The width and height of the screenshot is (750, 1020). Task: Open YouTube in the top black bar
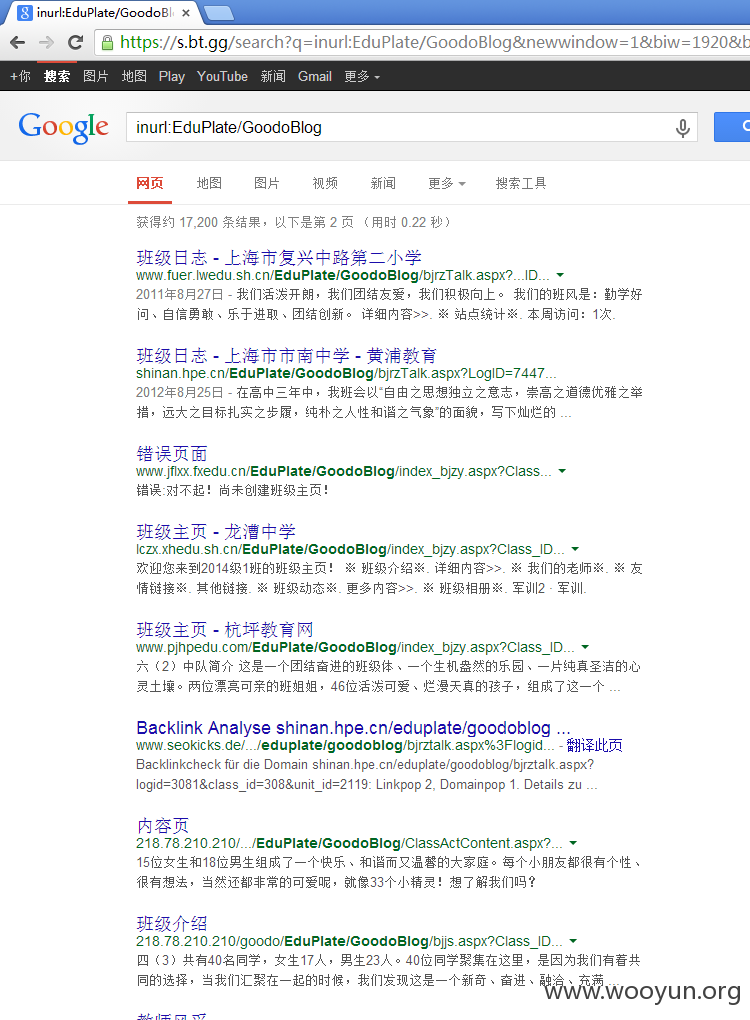coord(222,76)
